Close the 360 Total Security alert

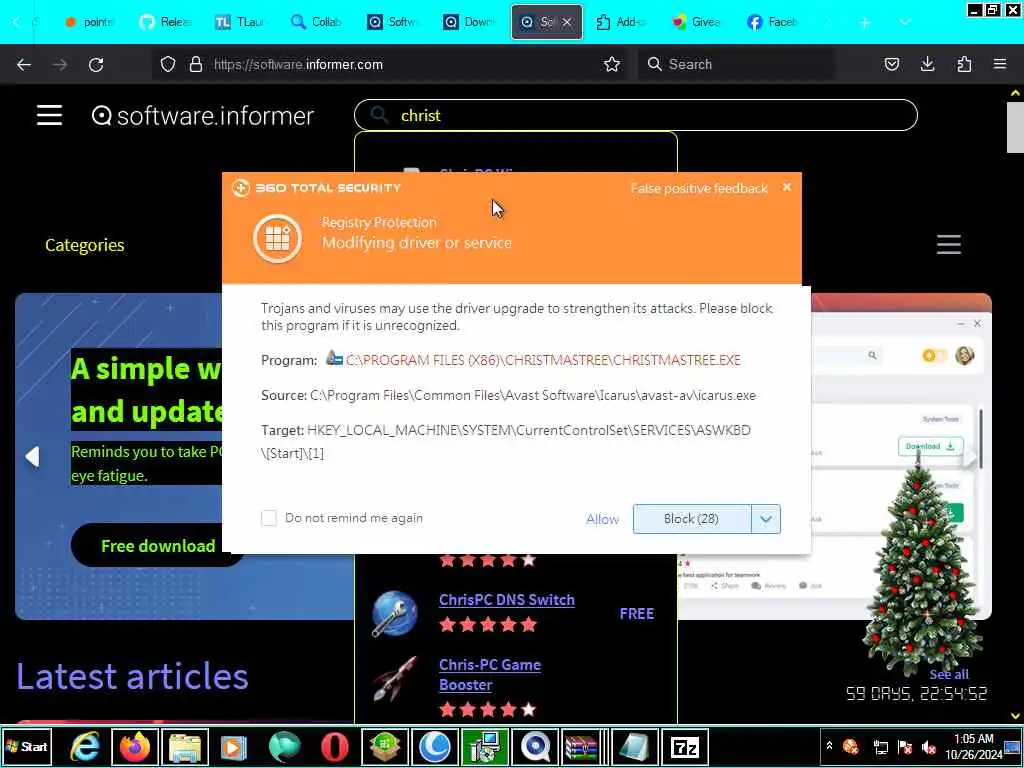click(787, 187)
